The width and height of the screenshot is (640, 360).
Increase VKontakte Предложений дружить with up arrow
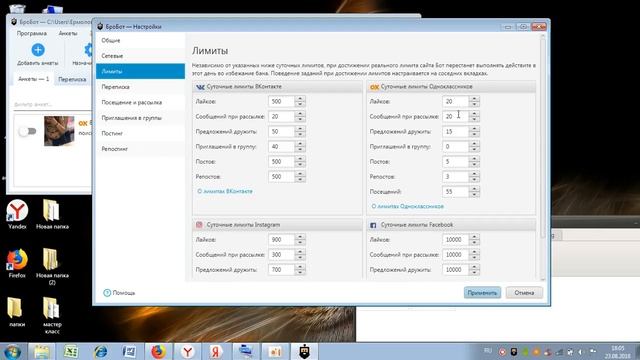[x=300, y=129]
